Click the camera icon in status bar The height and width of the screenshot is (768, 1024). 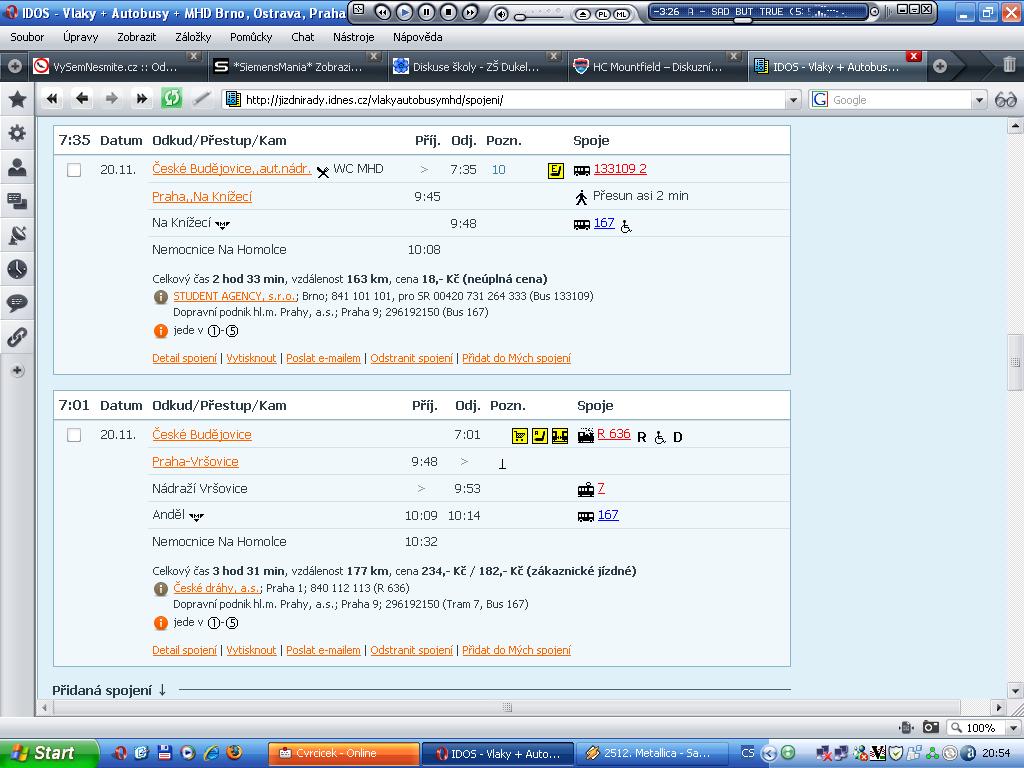pos(930,728)
